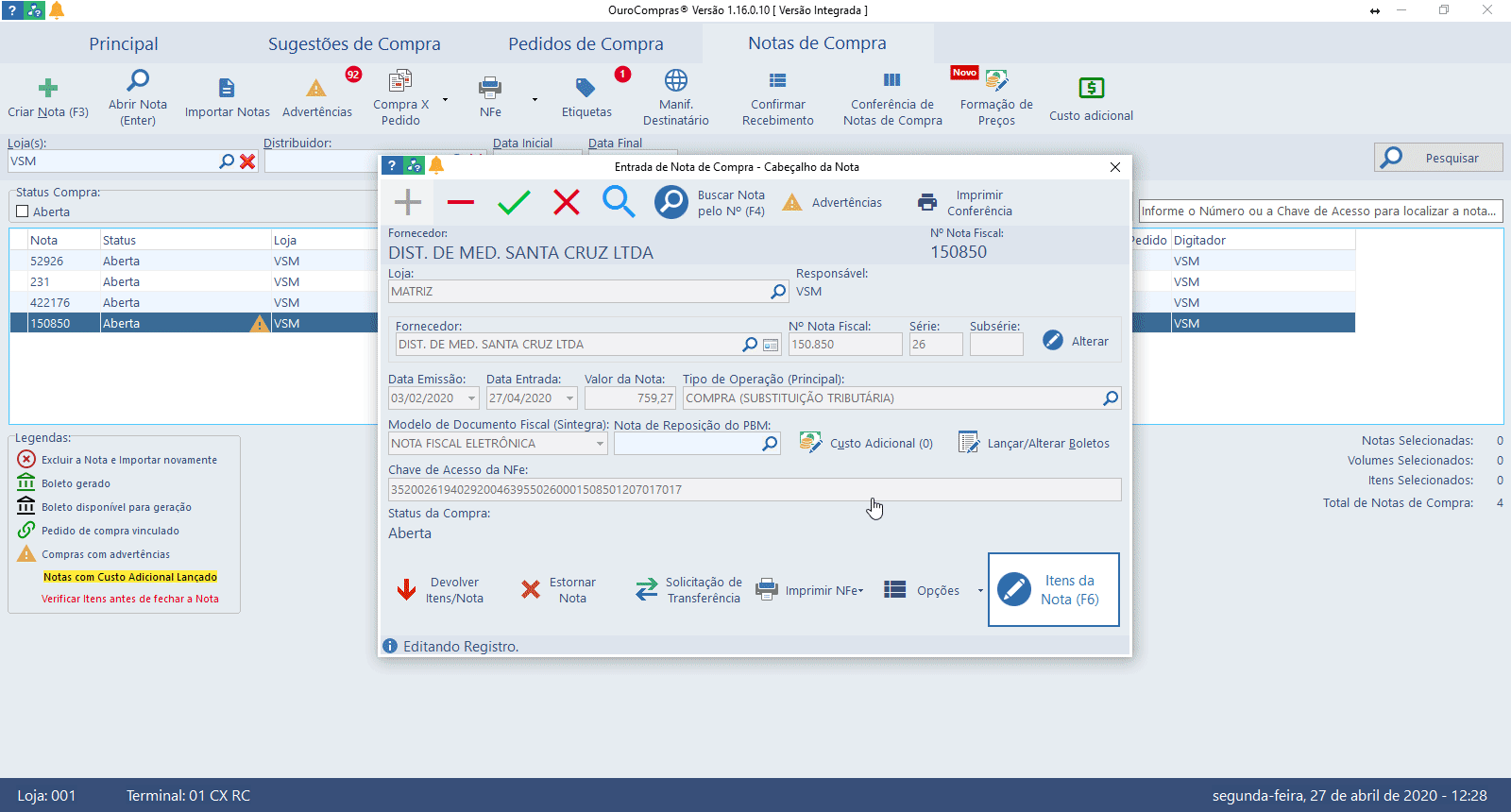The height and width of the screenshot is (812, 1511).
Task: Click the Alterar button
Action: pyautogui.click(x=1076, y=341)
